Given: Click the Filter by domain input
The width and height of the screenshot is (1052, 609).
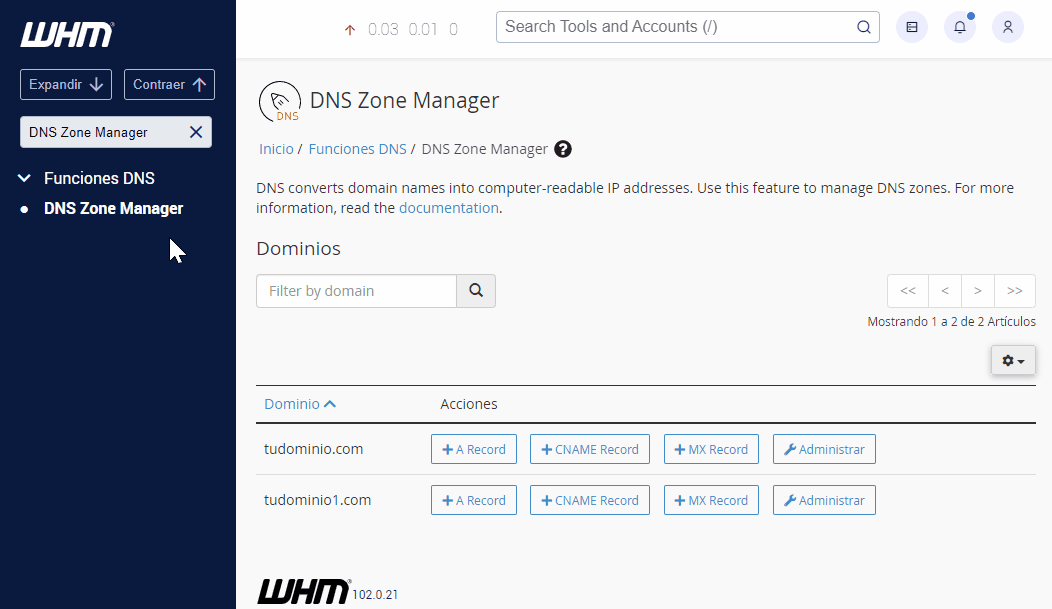Looking at the screenshot, I should 356,290.
